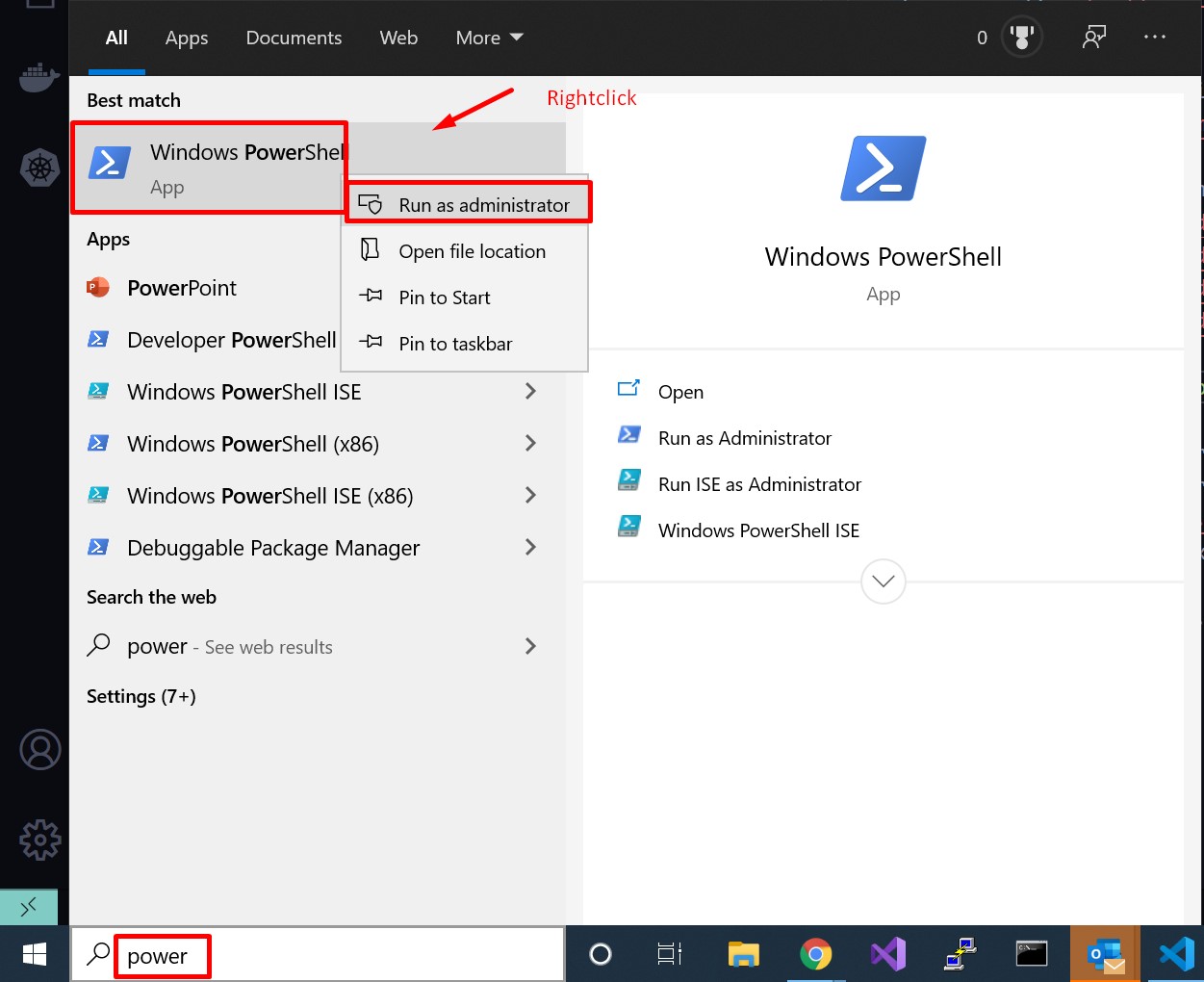Expand the Windows PowerShell ISE (x86) arrow
This screenshot has width=1204, height=982.
point(530,495)
